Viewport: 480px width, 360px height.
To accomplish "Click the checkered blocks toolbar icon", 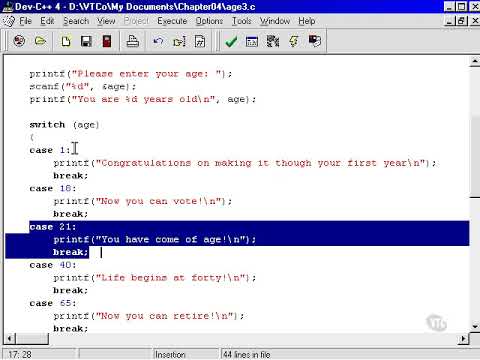I will tap(273, 41).
